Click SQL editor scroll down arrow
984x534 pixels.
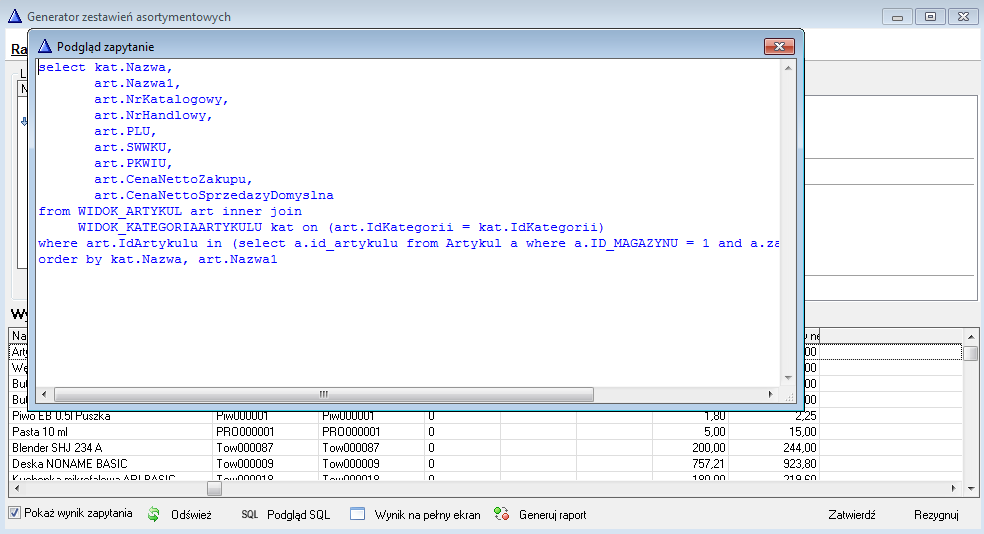[x=788, y=378]
